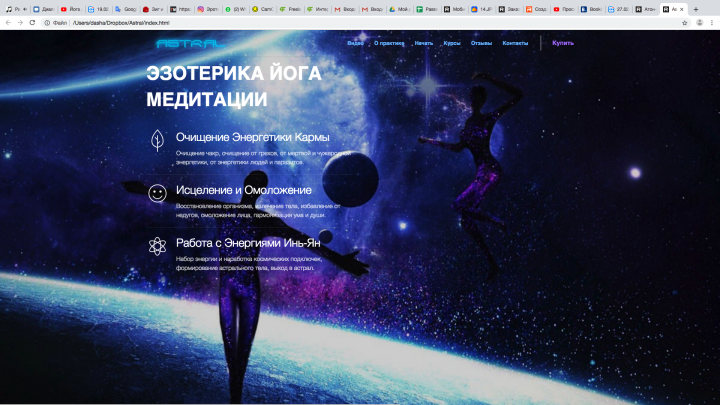Screen dimensions: 720x405
Task: Open the Контакты navigation link
Action: (x=515, y=43)
